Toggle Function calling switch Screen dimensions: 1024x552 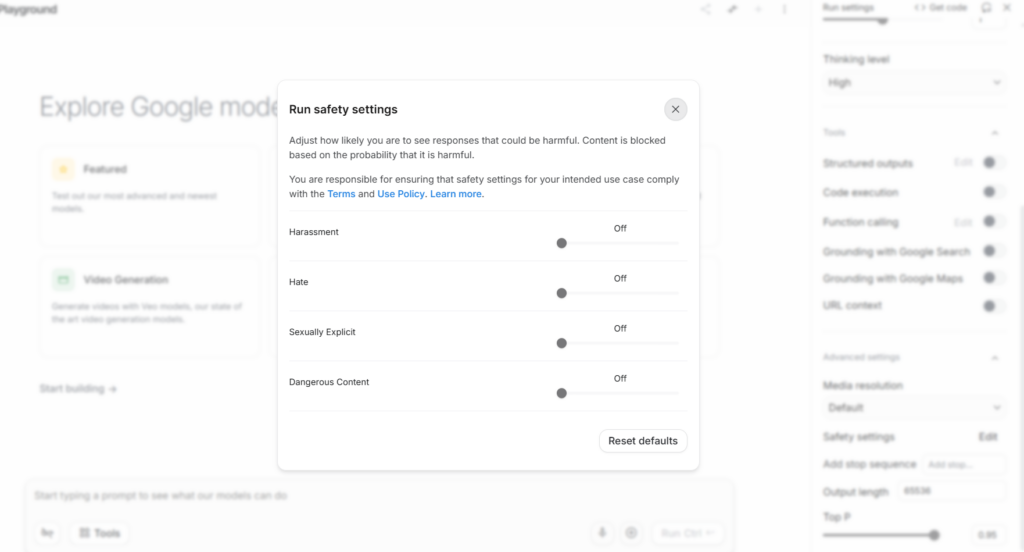pos(992,221)
